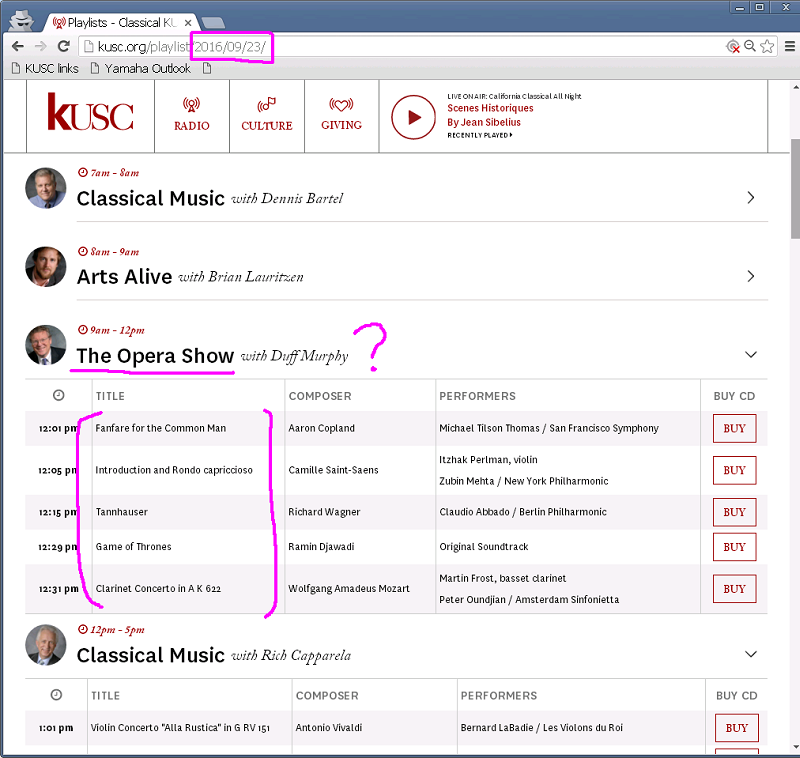Expand the Arts Alive show chevron
Viewport: 800px width, 758px height.
coord(751,276)
